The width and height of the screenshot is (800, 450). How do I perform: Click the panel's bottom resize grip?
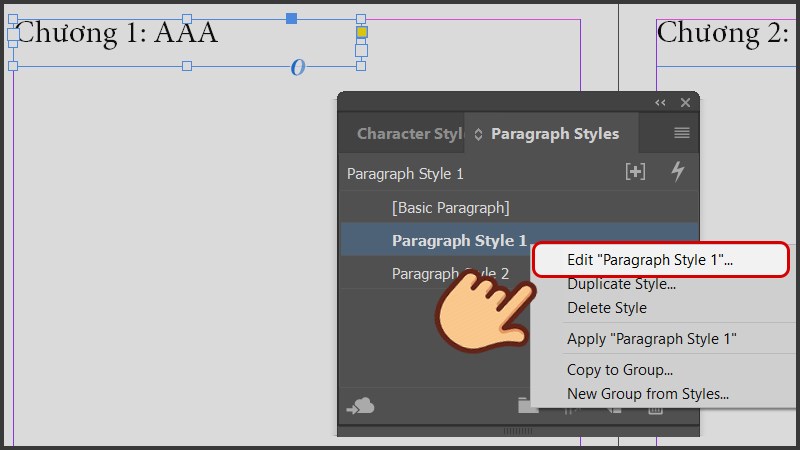(518, 431)
